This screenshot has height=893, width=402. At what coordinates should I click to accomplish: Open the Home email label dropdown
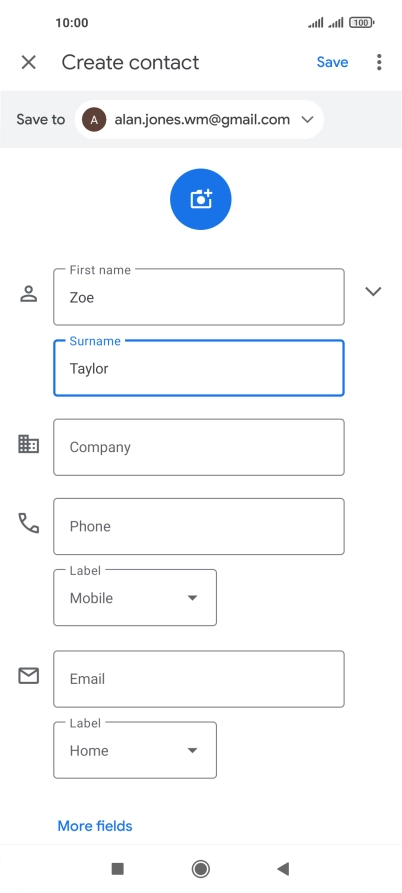135,750
